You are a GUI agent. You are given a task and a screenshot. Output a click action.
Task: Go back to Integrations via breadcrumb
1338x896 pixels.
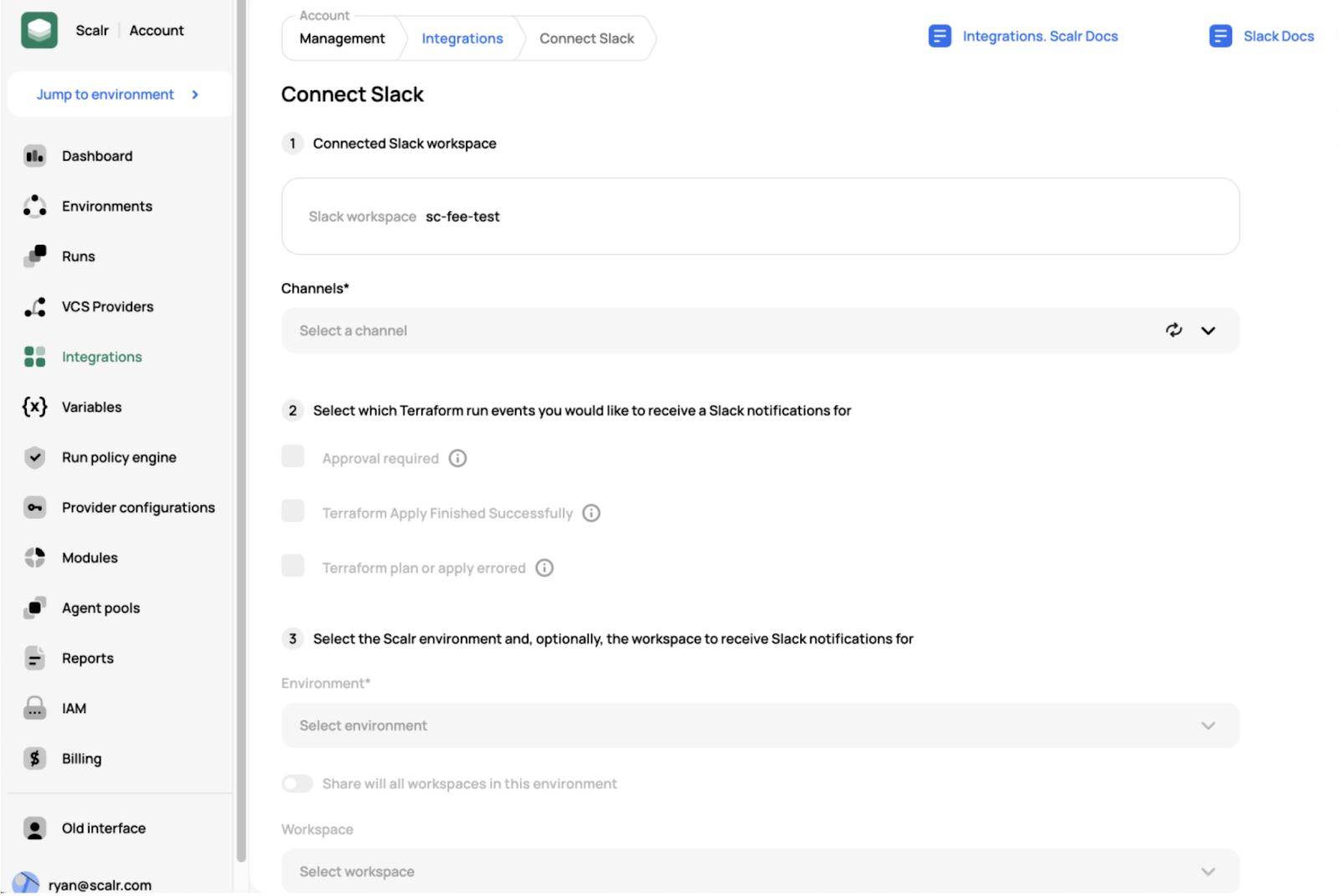[462, 38]
